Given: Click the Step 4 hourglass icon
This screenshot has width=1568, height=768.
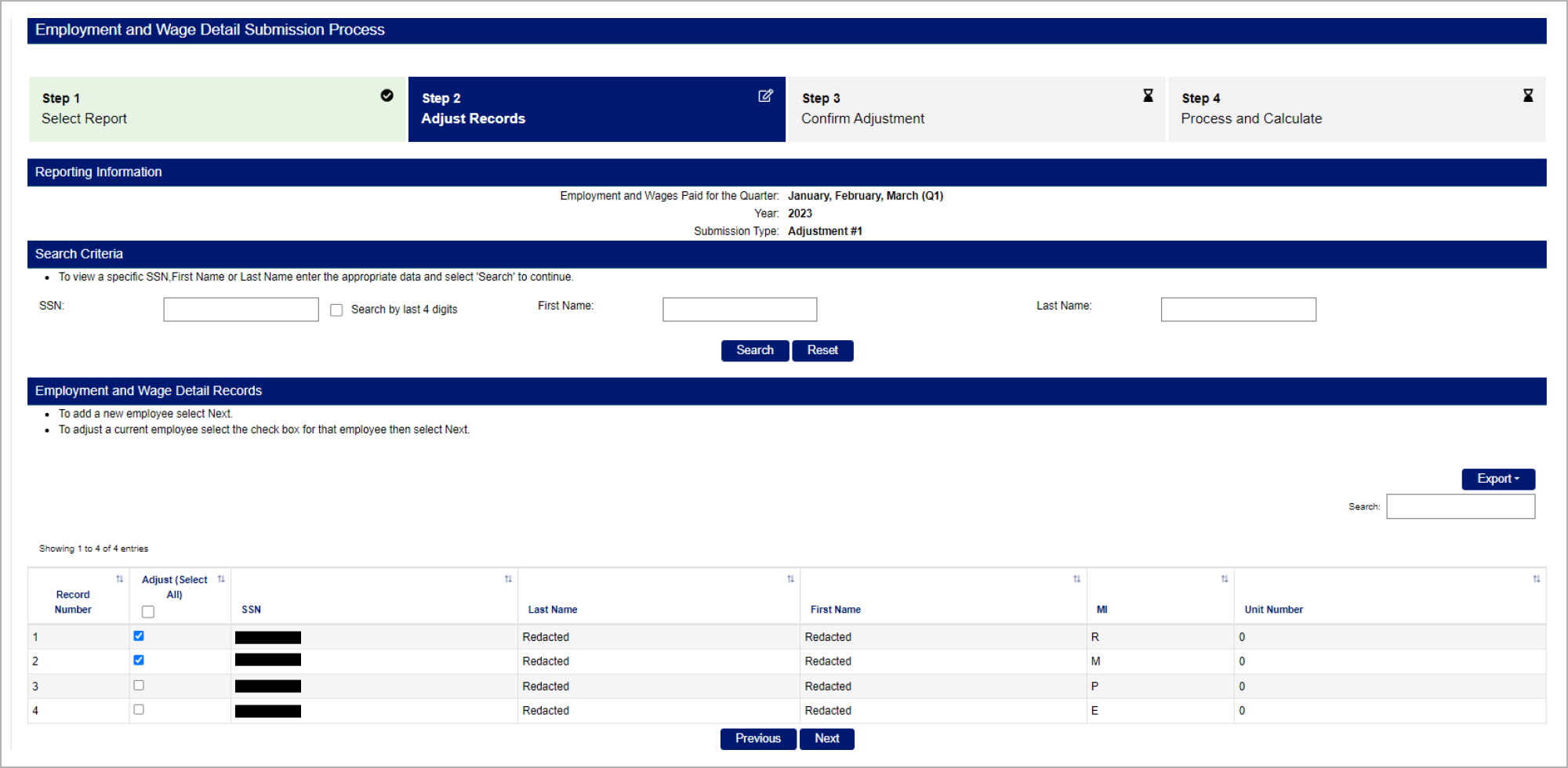Looking at the screenshot, I should 1527,96.
